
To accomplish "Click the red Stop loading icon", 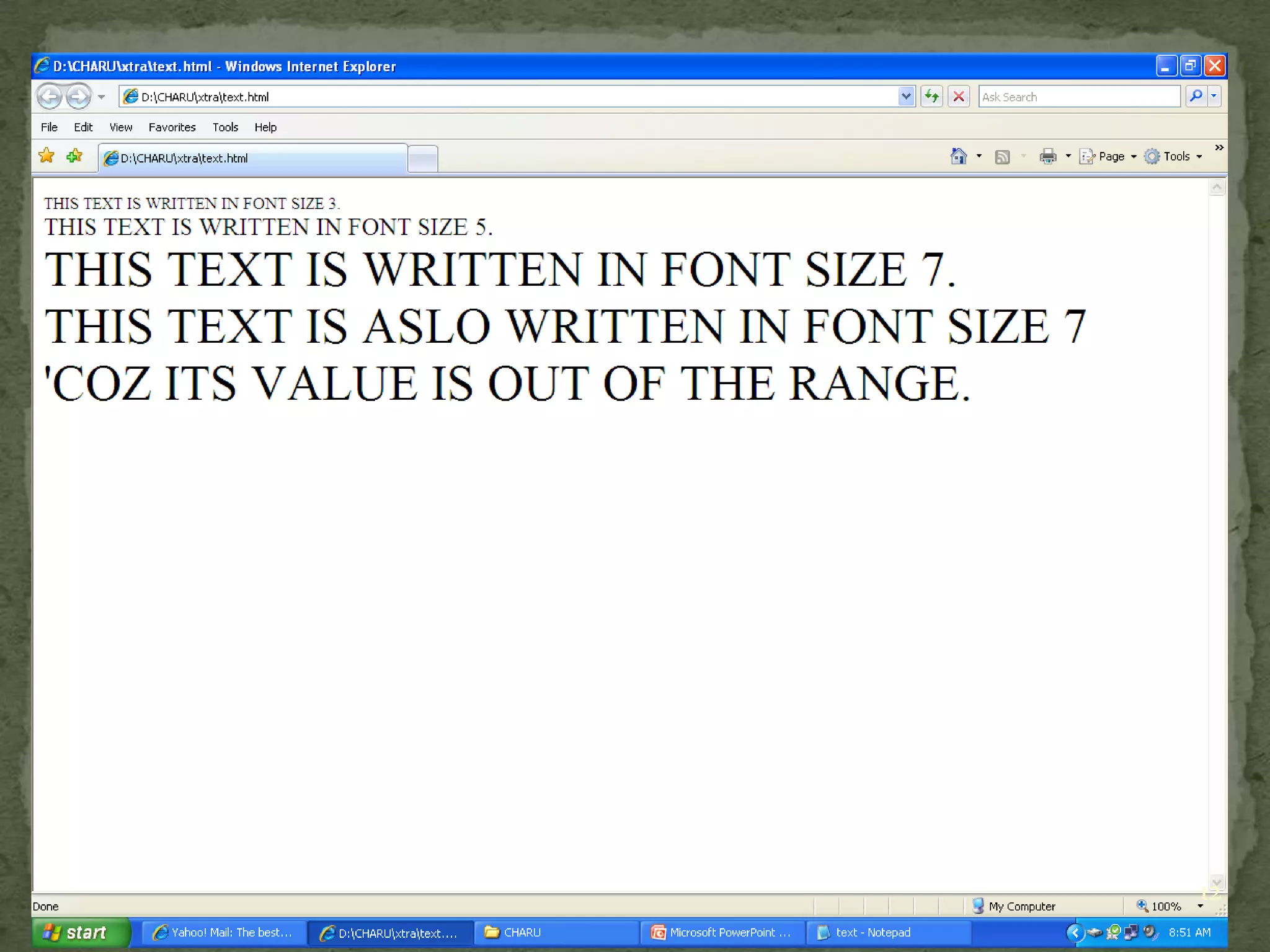I will (x=959, y=97).
